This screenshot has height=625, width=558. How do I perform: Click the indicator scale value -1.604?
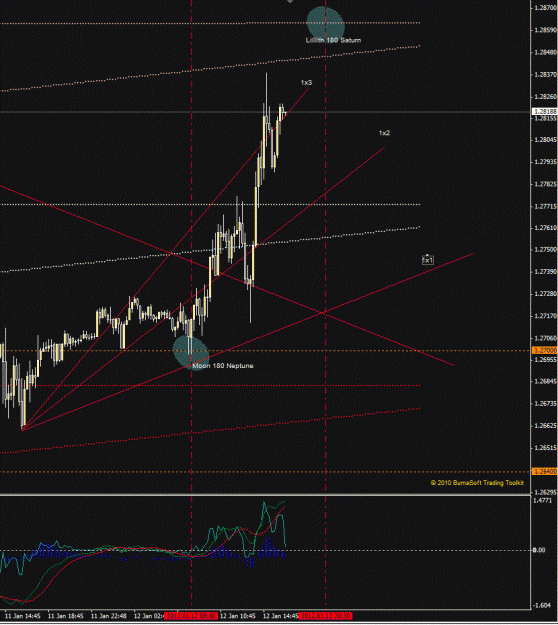(543, 605)
